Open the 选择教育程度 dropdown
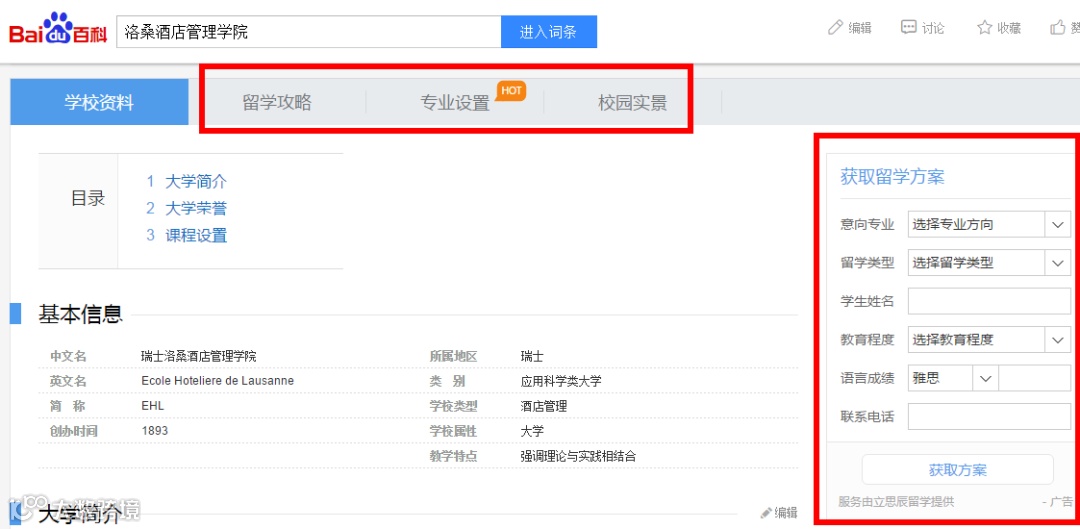 (989, 340)
